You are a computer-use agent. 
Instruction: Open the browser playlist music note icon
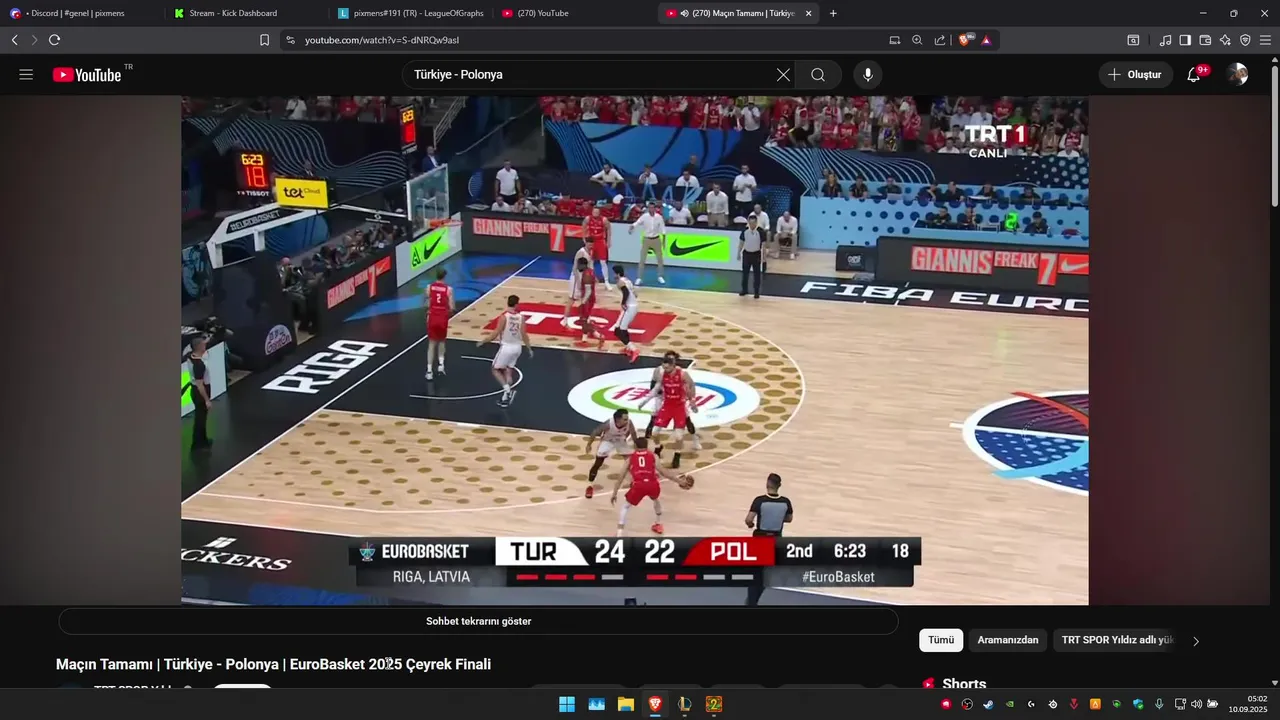pyautogui.click(x=1165, y=40)
